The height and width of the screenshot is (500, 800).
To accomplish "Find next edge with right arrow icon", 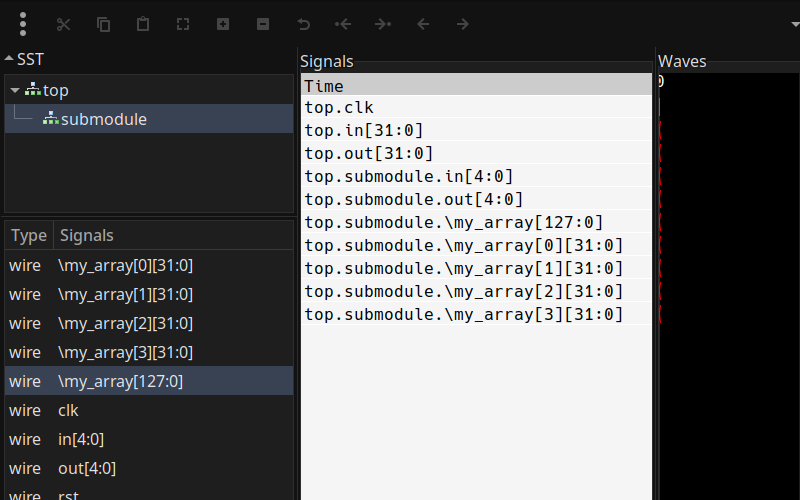I will tap(462, 24).
